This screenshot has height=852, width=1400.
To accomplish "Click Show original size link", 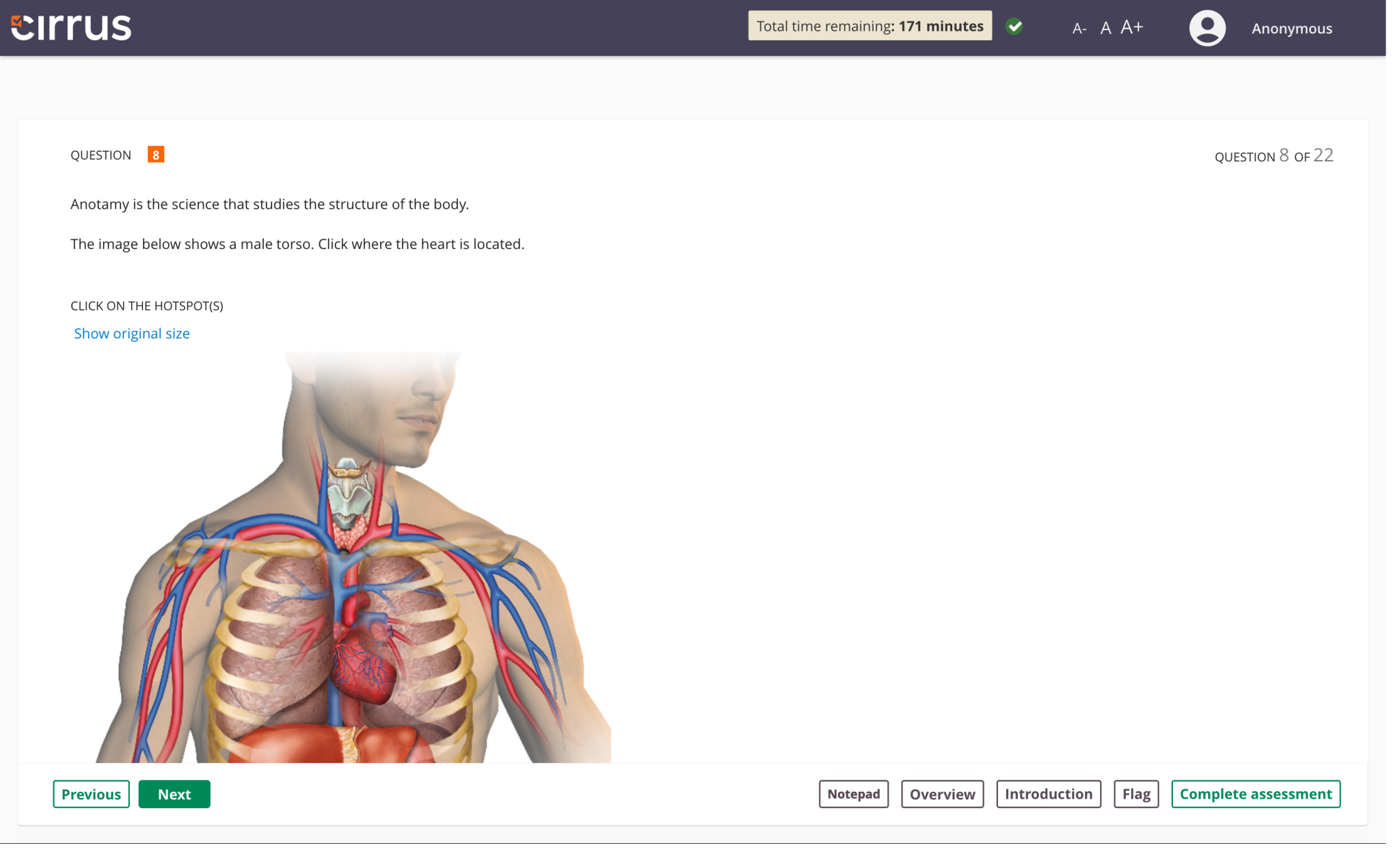I will tap(132, 334).
